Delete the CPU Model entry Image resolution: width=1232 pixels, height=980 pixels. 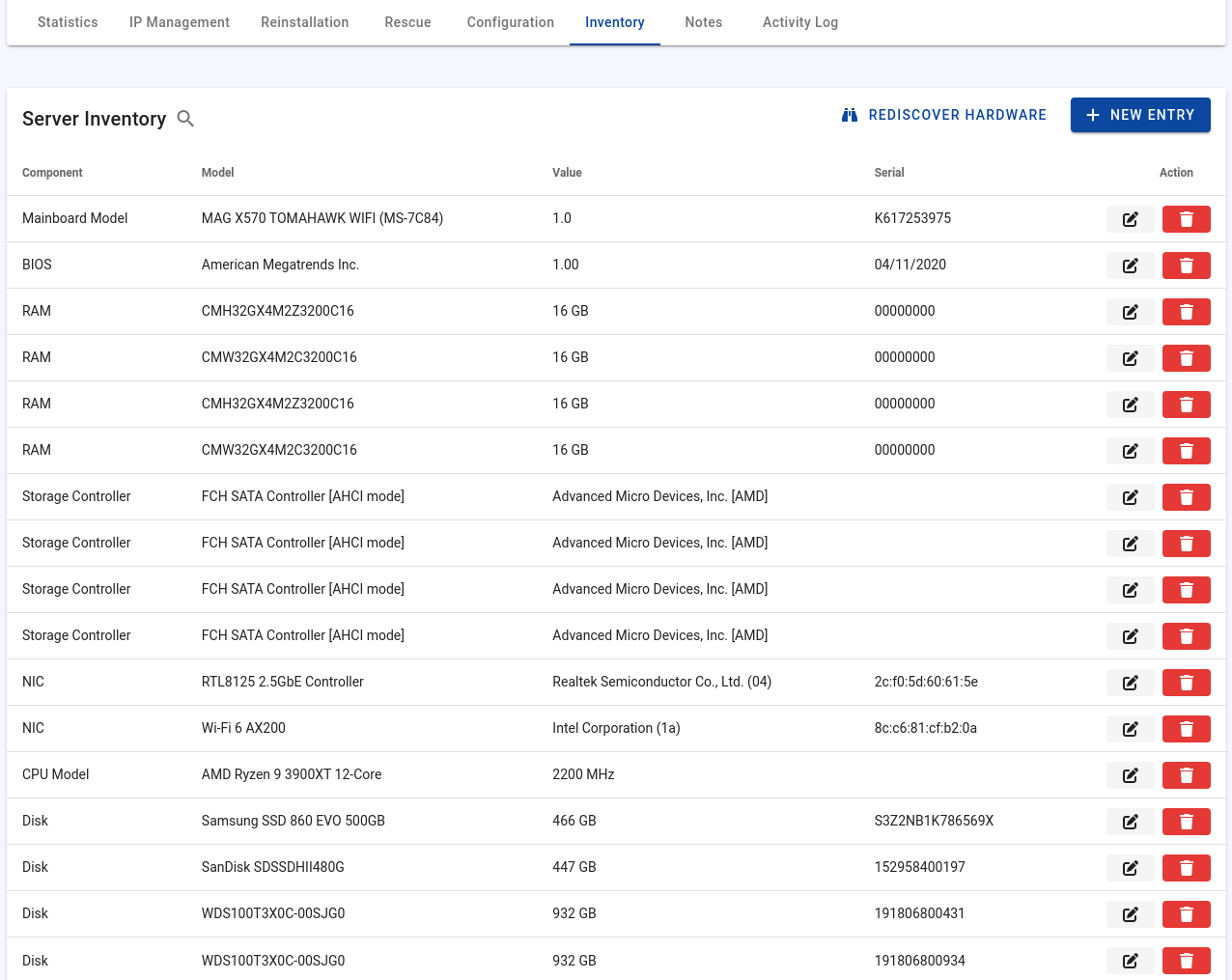click(x=1187, y=775)
